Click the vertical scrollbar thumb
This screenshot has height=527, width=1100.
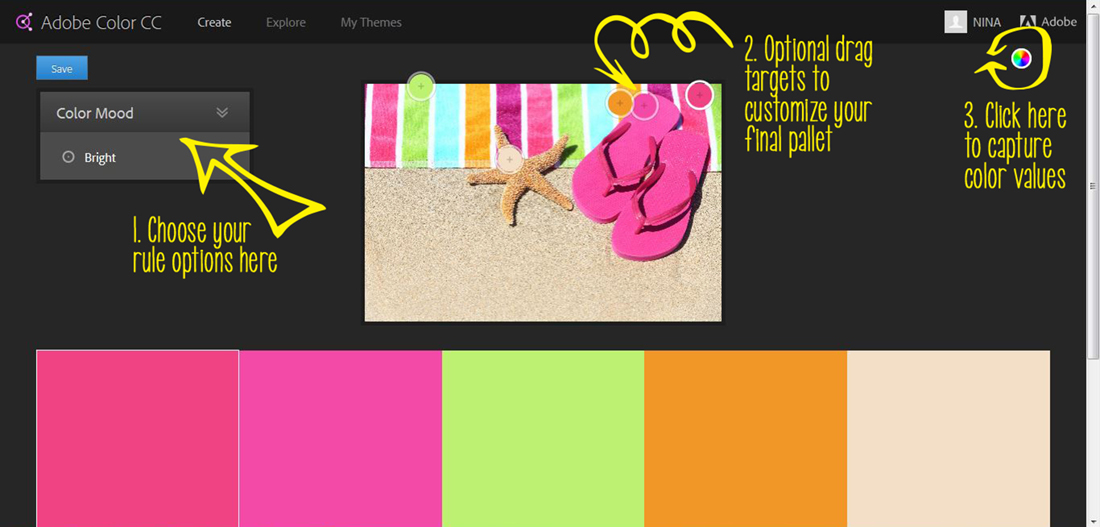point(1092,187)
